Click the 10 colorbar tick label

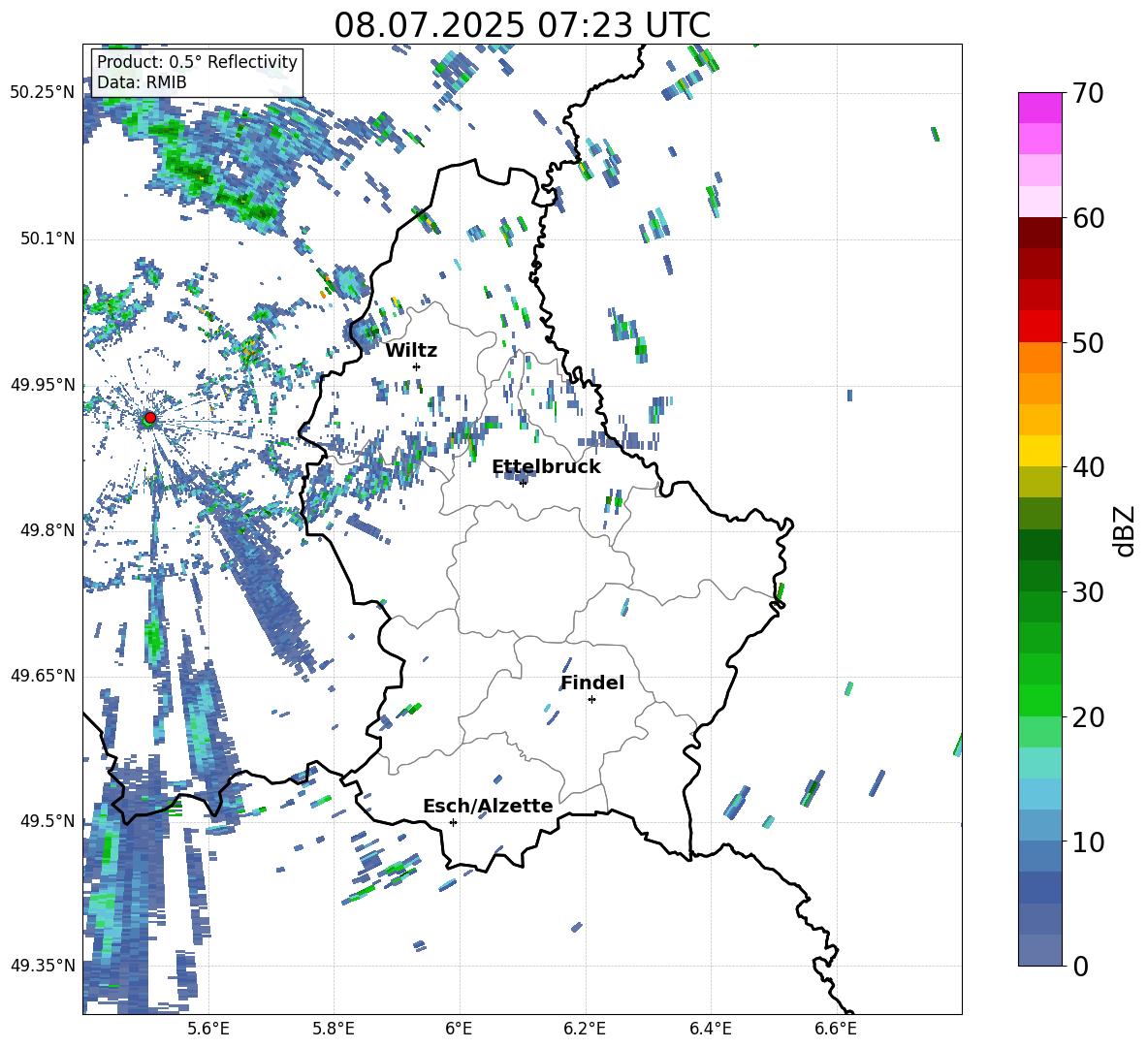[1088, 842]
